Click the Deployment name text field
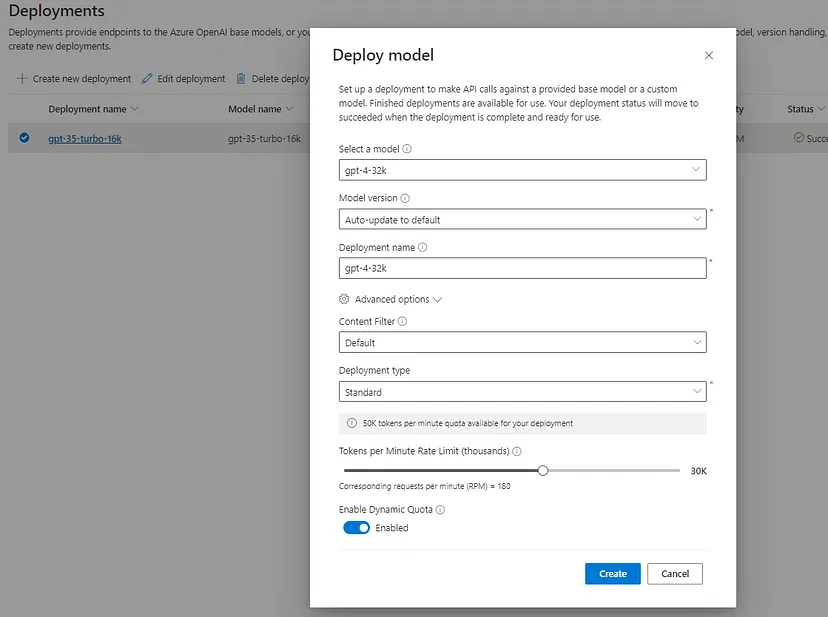This screenshot has width=828, height=617. 522,268
